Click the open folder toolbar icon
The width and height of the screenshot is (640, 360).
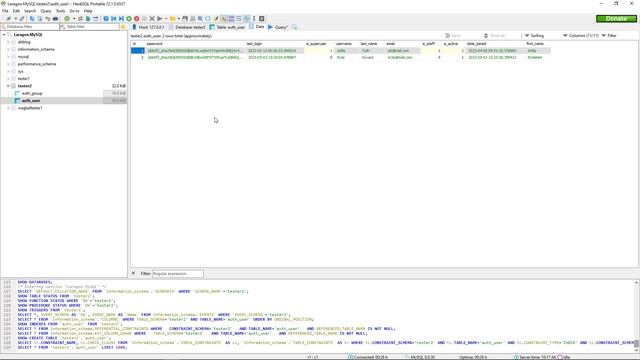(172, 19)
